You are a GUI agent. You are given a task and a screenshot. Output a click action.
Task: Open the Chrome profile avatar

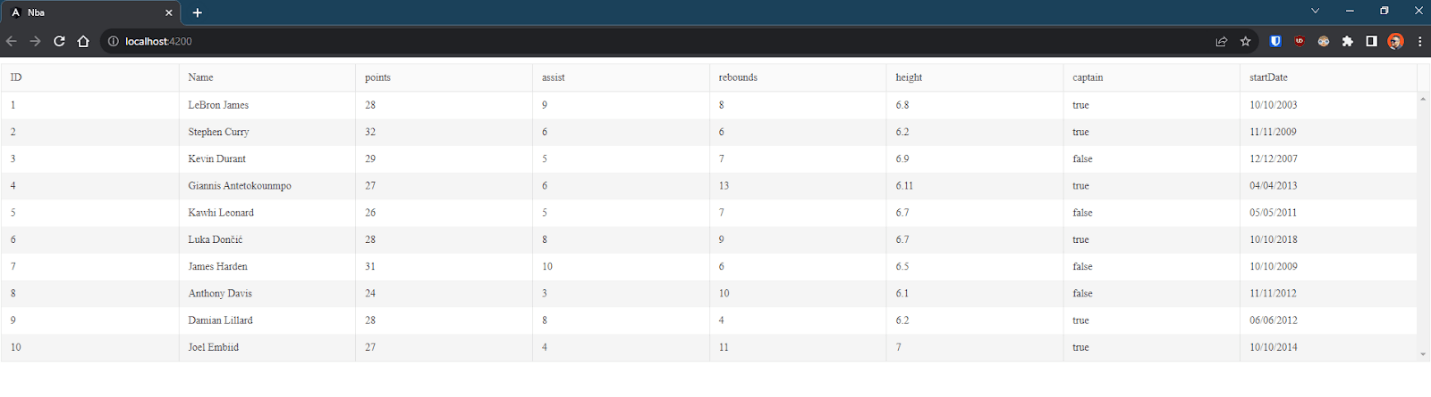(1396, 41)
